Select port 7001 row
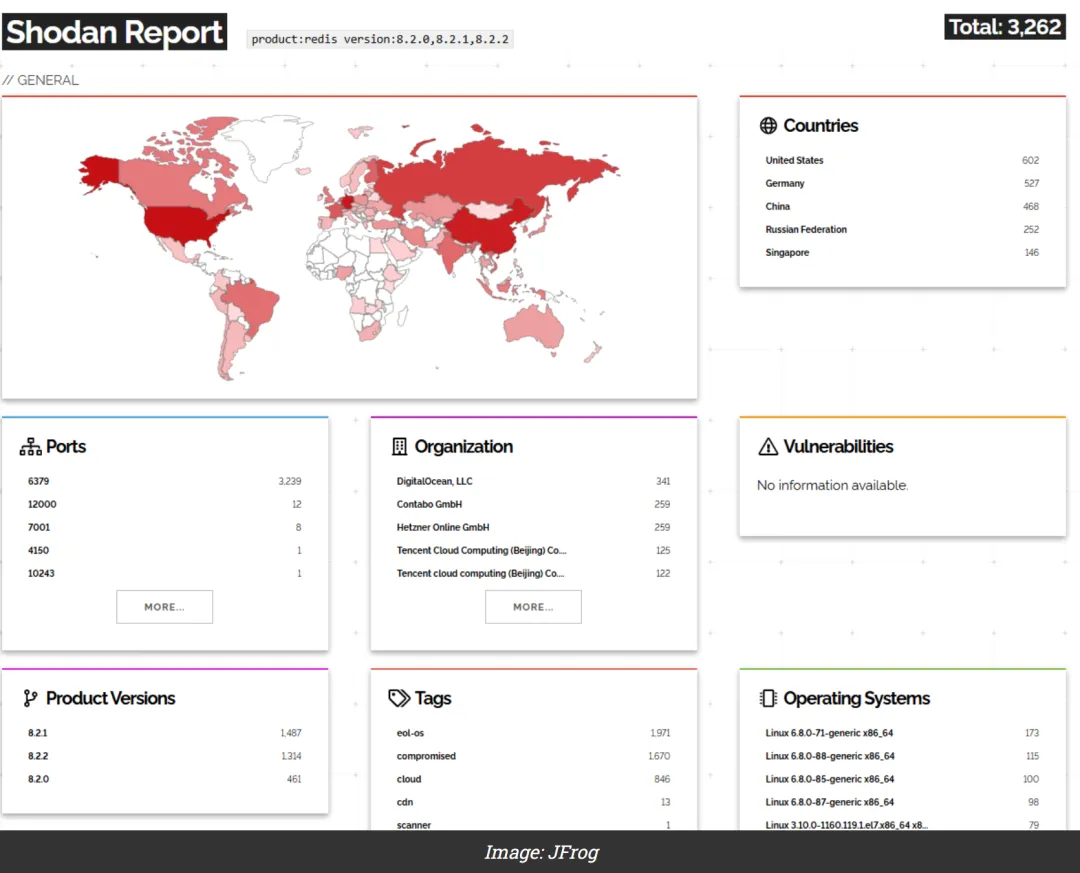The height and width of the screenshot is (873, 1080). 164,527
